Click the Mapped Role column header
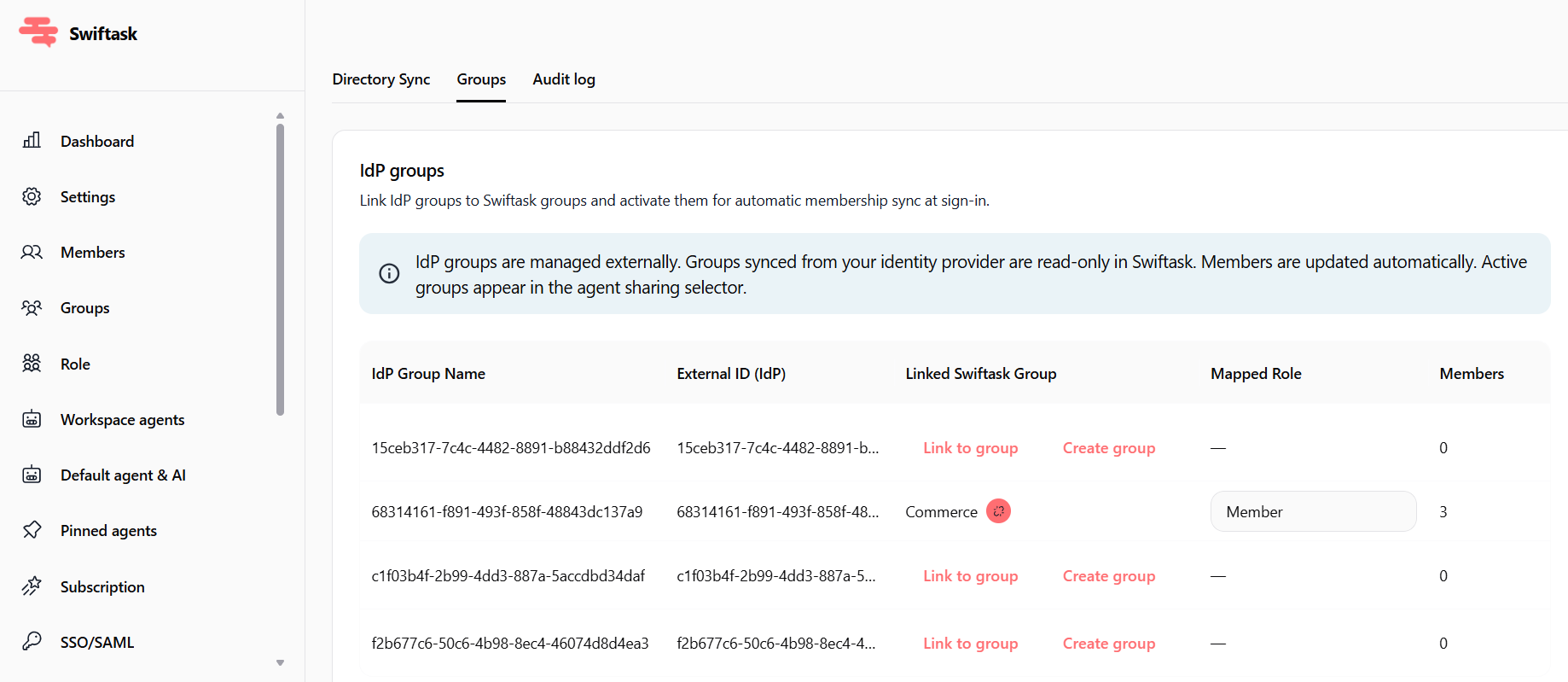 click(1256, 373)
